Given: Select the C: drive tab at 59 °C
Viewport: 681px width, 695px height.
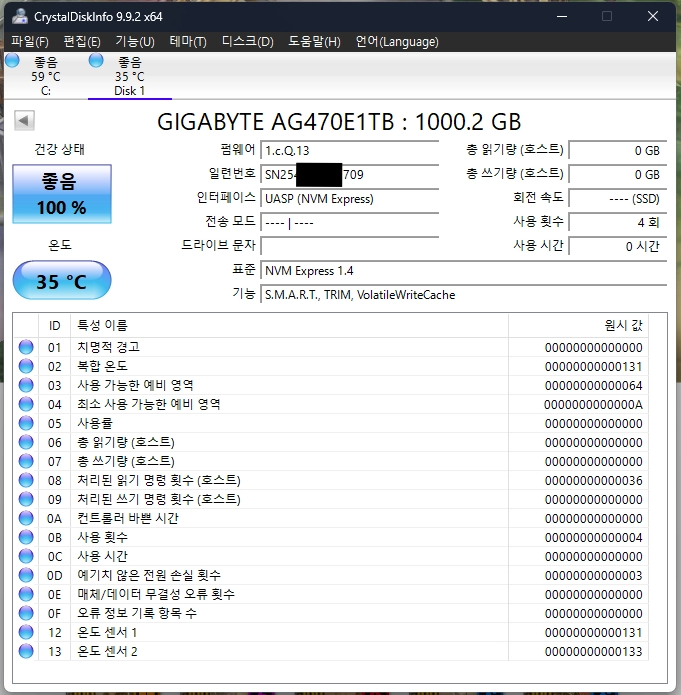Looking at the screenshot, I should click(x=46, y=76).
